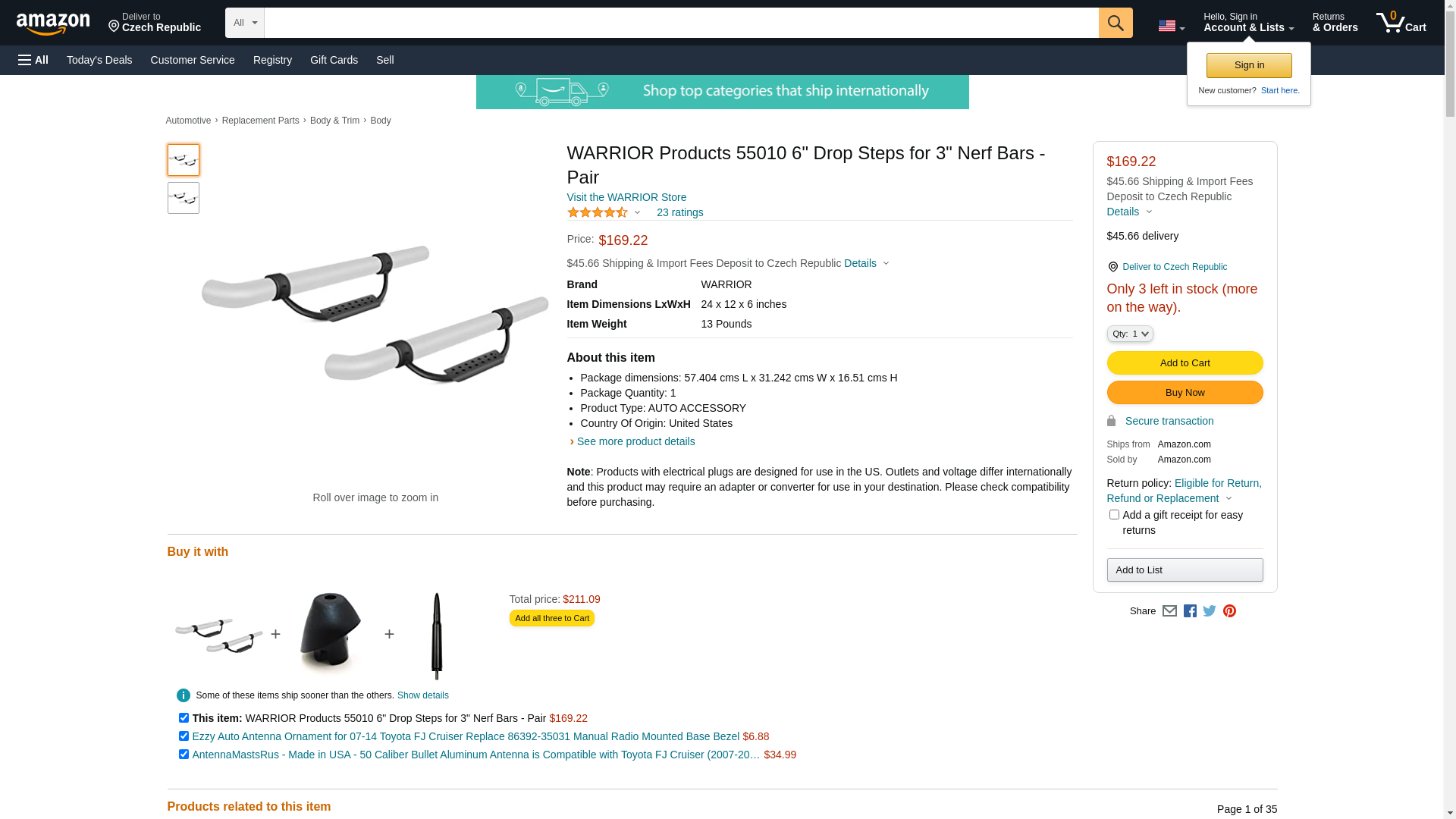The width and height of the screenshot is (1456, 819).
Task: Uncheck the Ezzy Auto Antenna Ornament item
Action: [x=184, y=736]
